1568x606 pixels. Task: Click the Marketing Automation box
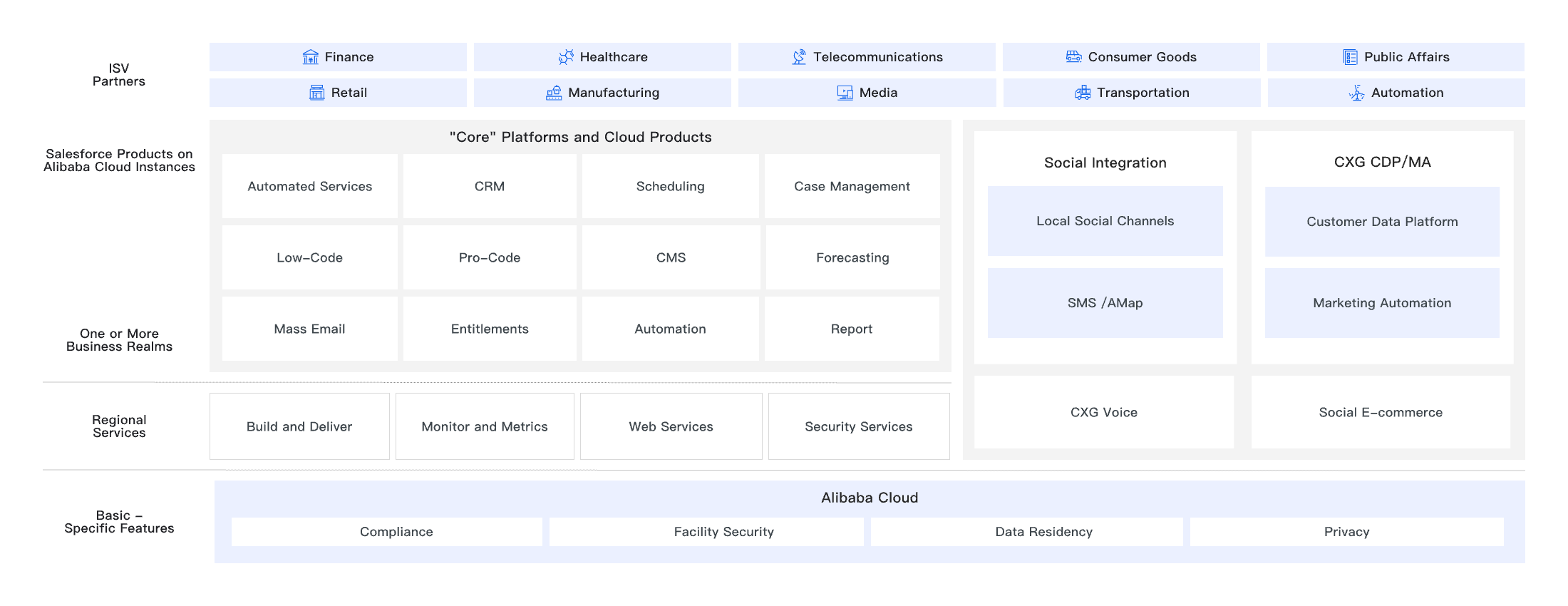pos(1382,303)
